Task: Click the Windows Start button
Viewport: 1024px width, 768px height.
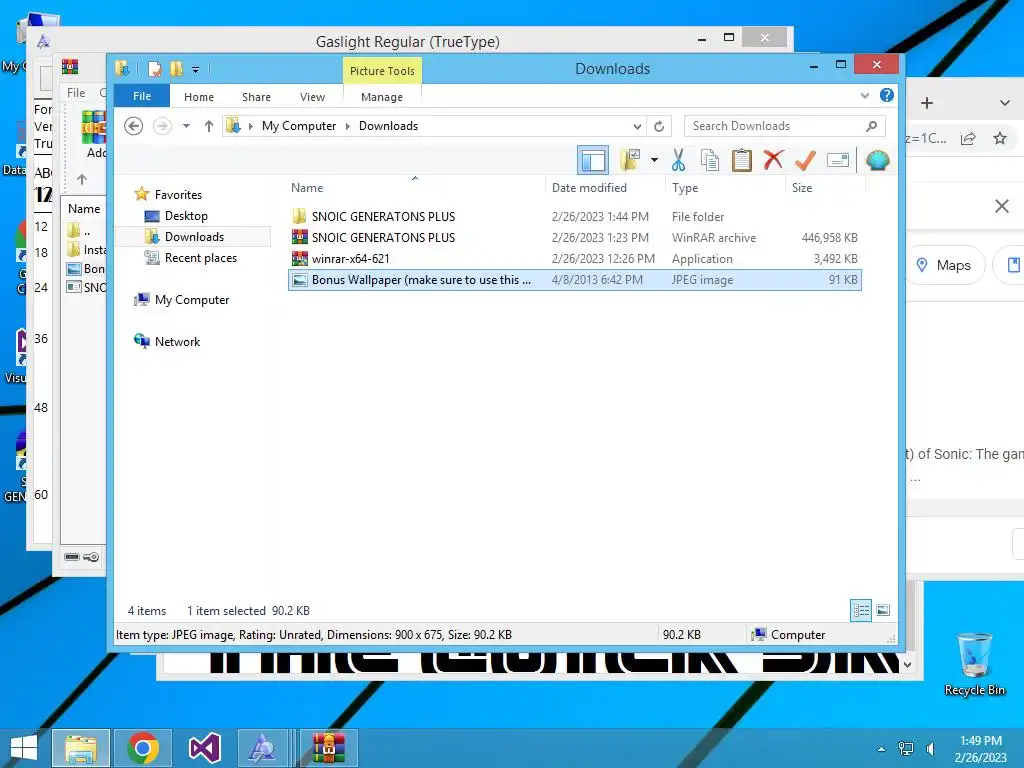Action: (24, 748)
